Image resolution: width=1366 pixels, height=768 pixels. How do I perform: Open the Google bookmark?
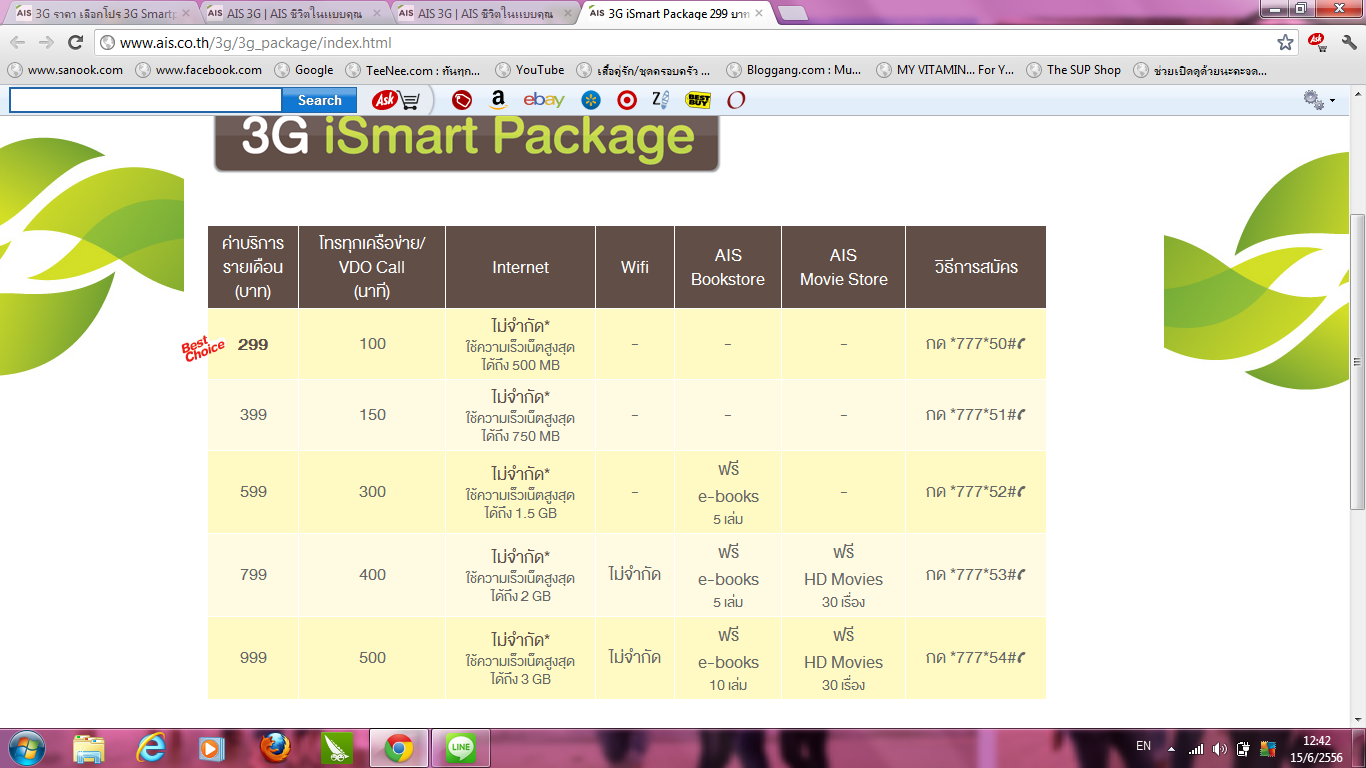[304, 70]
